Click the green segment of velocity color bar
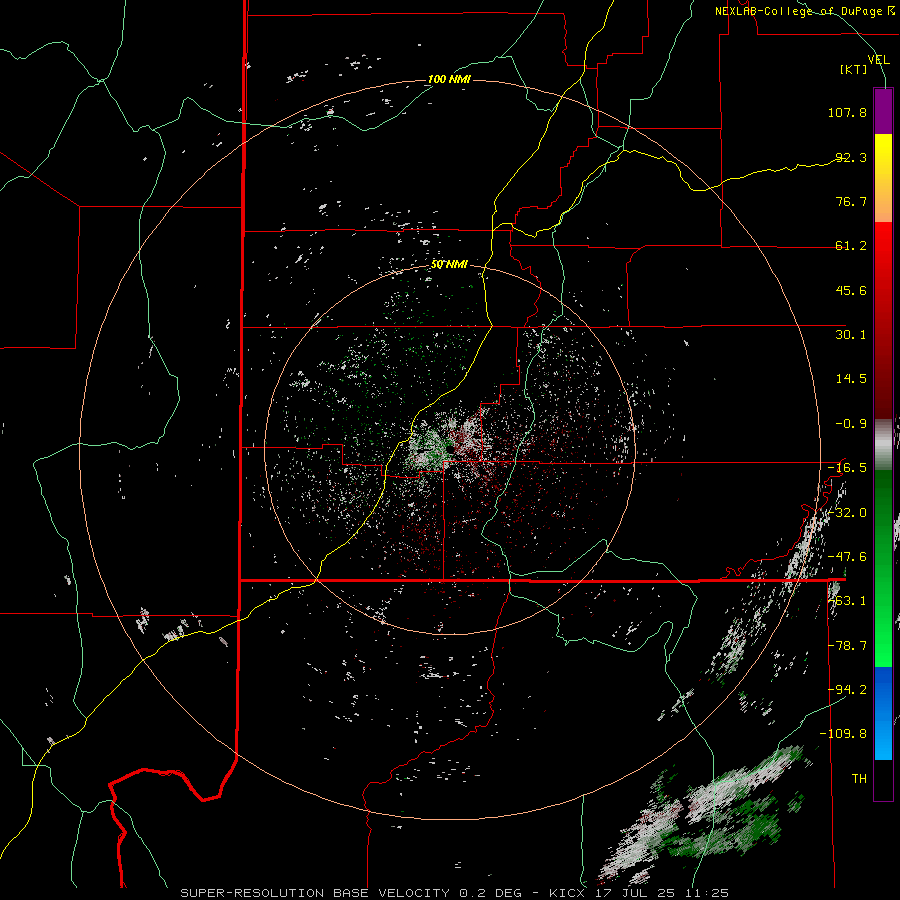Screen dimensions: 900x900 click(883, 568)
